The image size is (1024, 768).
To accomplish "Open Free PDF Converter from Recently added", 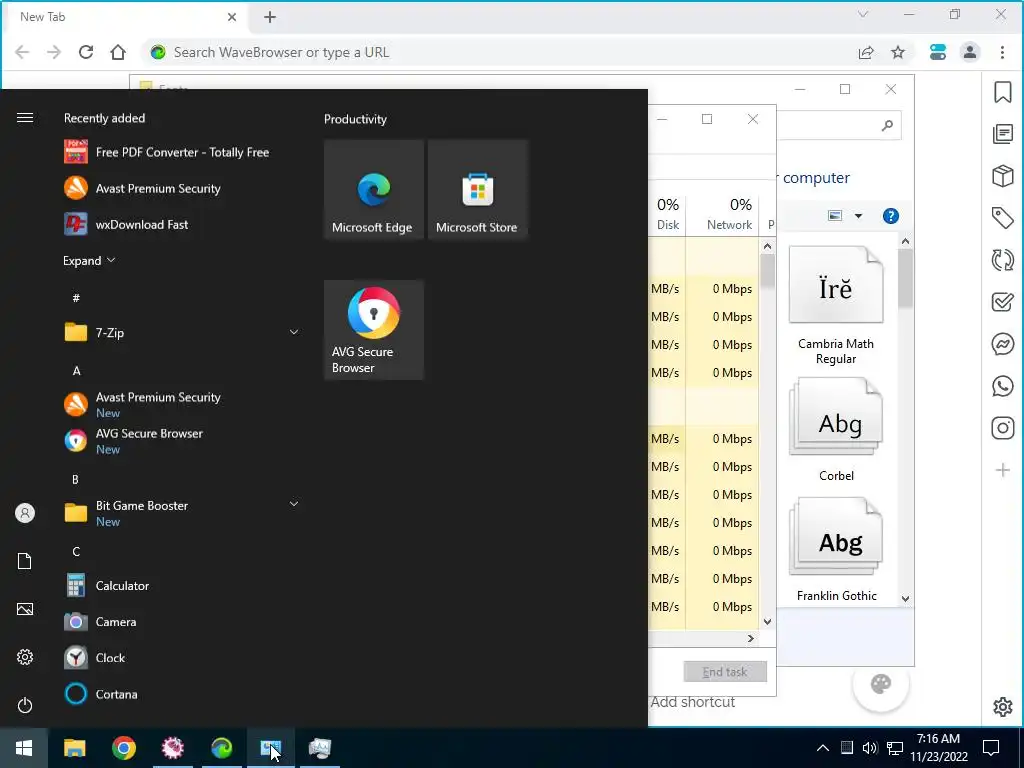I will click(167, 152).
